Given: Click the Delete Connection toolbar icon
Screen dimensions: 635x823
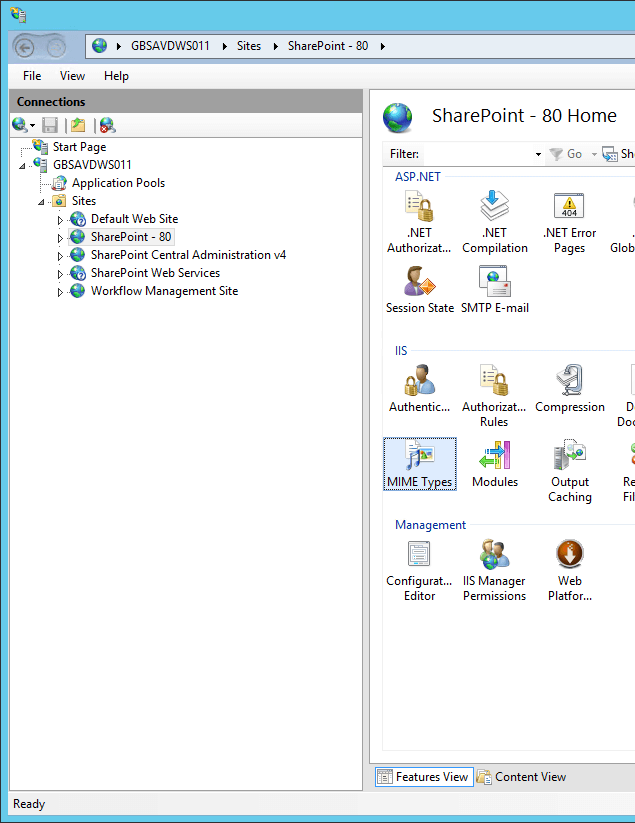Looking at the screenshot, I should click(x=107, y=125).
